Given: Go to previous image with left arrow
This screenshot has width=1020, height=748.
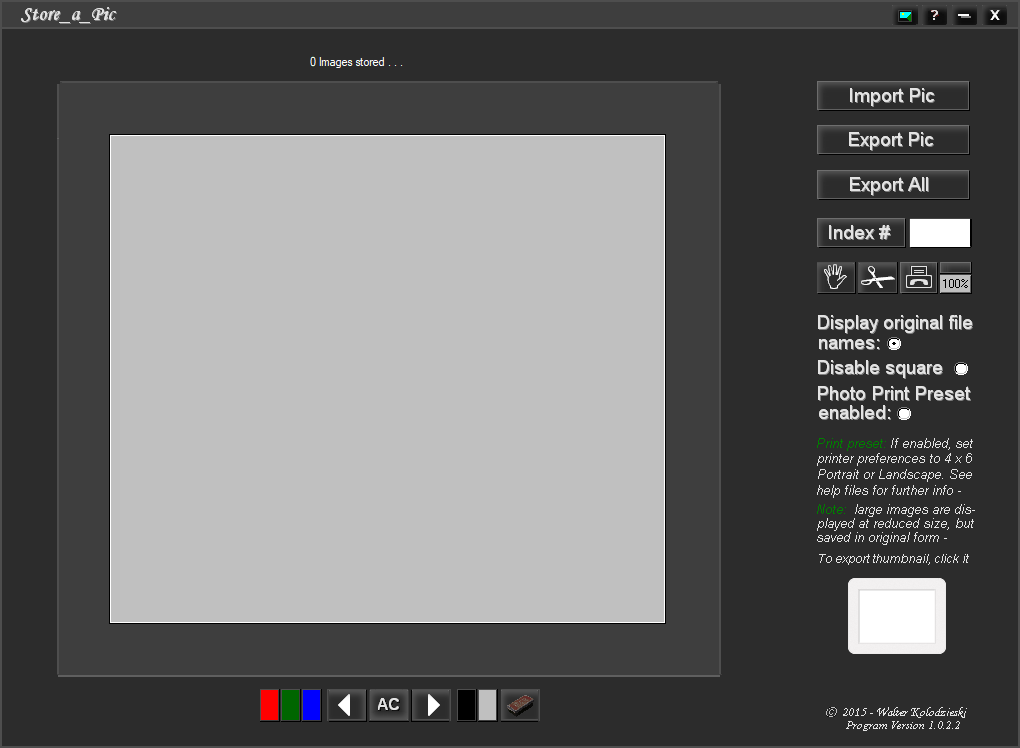Looking at the screenshot, I should point(346,705).
